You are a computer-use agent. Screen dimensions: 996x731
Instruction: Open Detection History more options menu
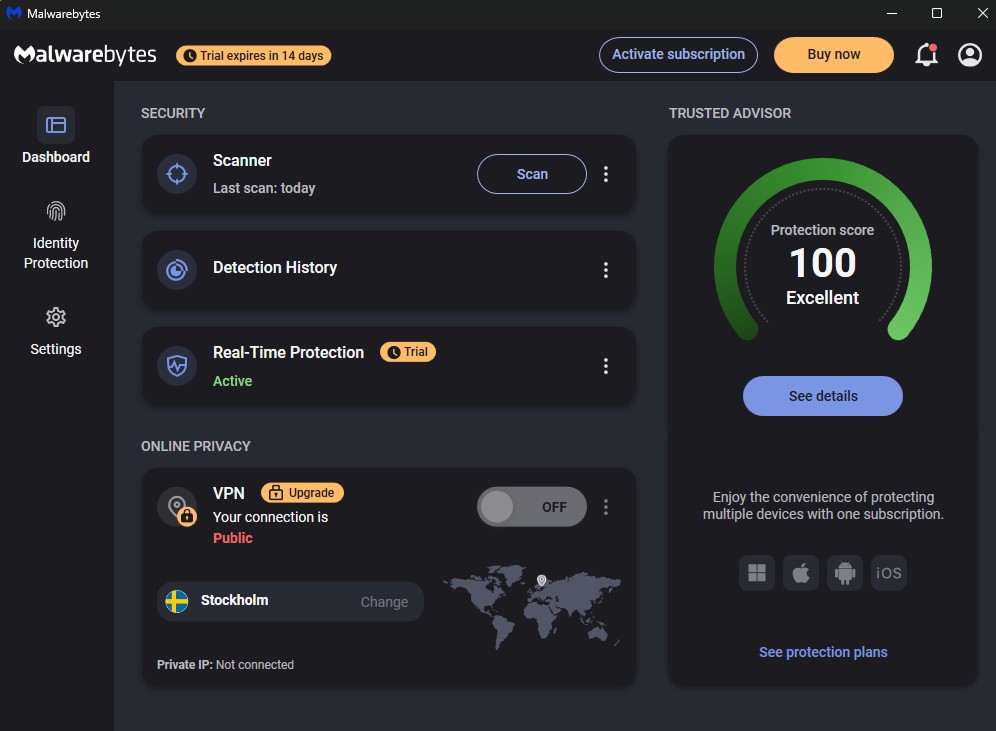tap(606, 270)
